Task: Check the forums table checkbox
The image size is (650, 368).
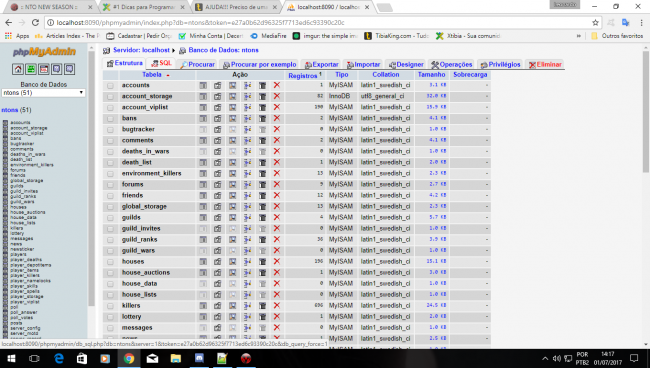Action: tap(110, 185)
